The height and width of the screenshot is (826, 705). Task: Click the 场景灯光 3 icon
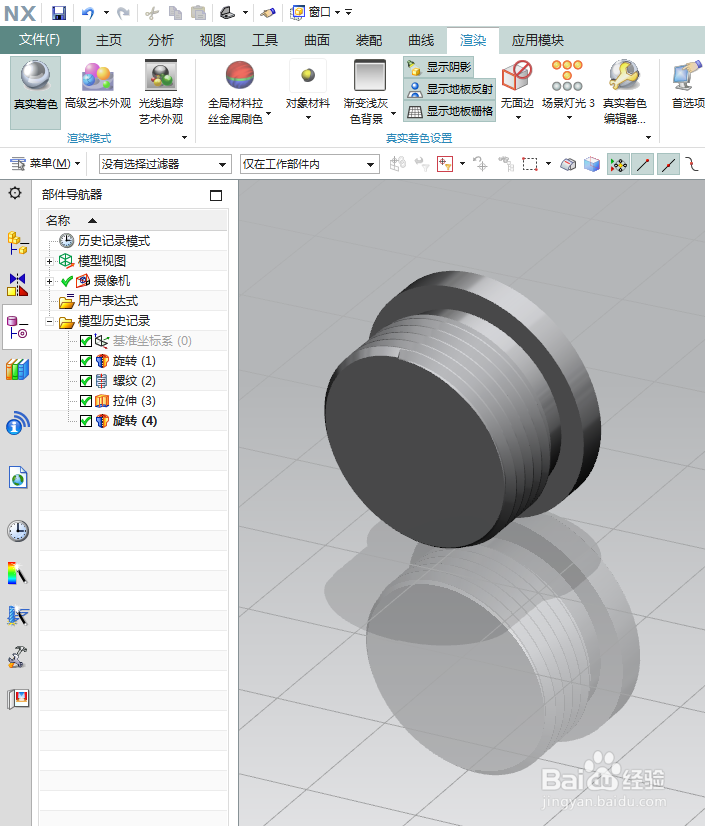pyautogui.click(x=567, y=76)
